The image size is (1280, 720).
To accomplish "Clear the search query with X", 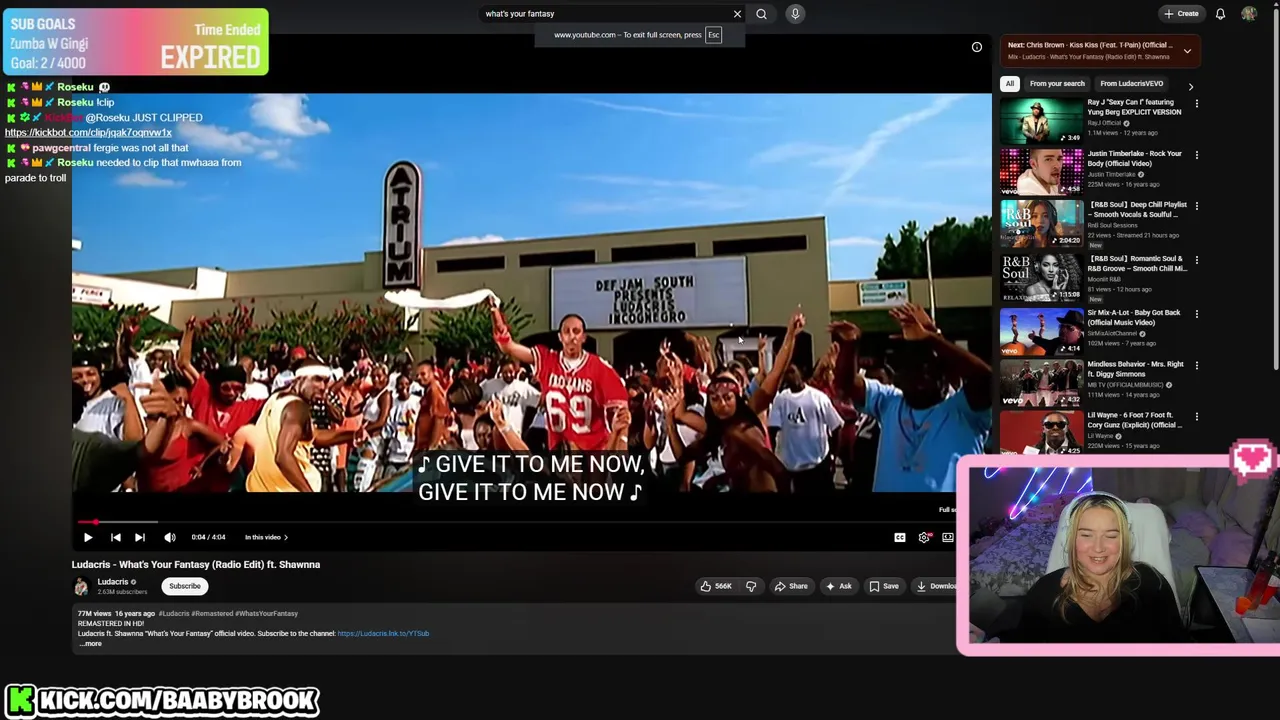I will click(x=737, y=14).
